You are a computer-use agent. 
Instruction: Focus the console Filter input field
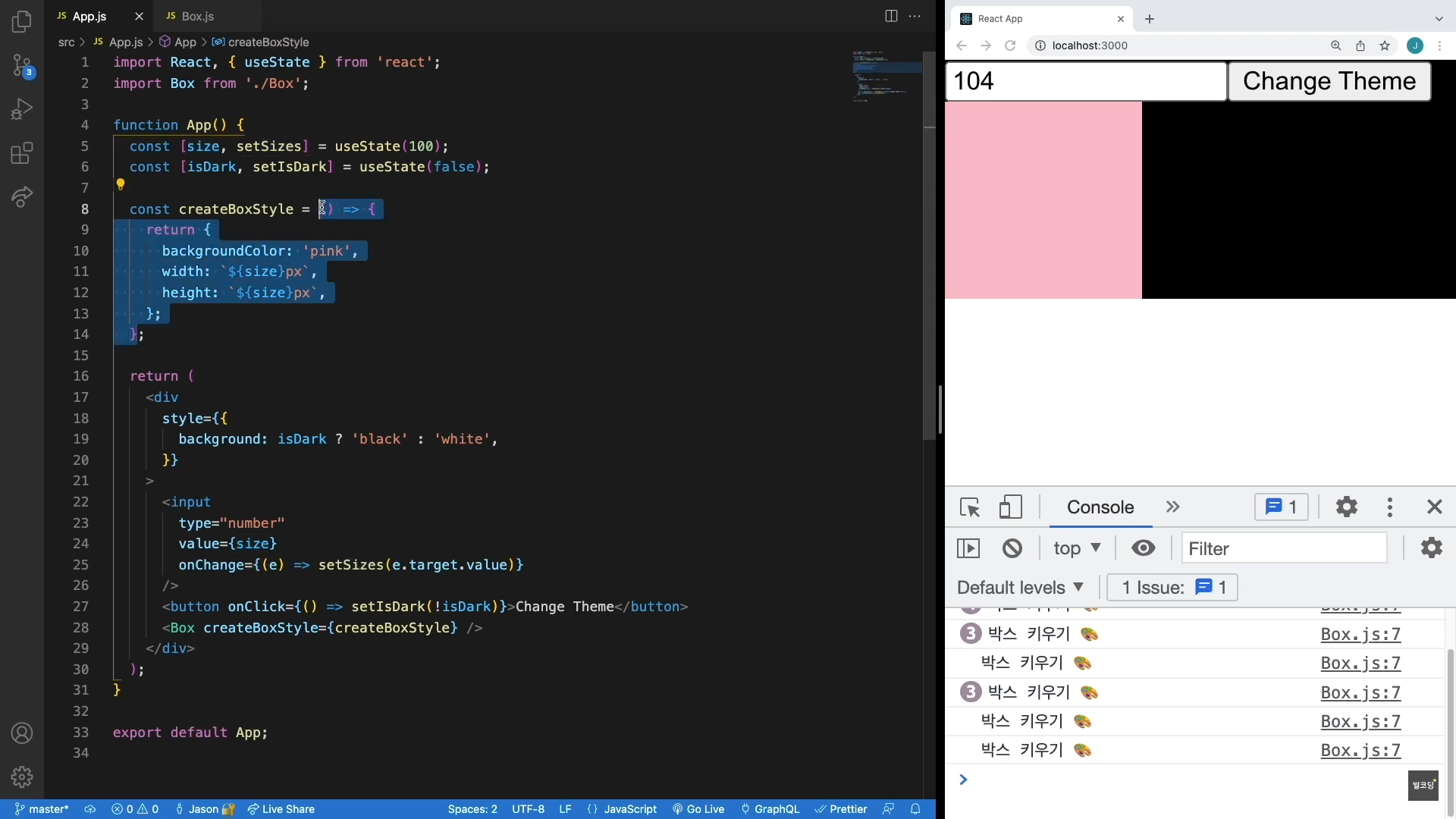[x=1284, y=548]
